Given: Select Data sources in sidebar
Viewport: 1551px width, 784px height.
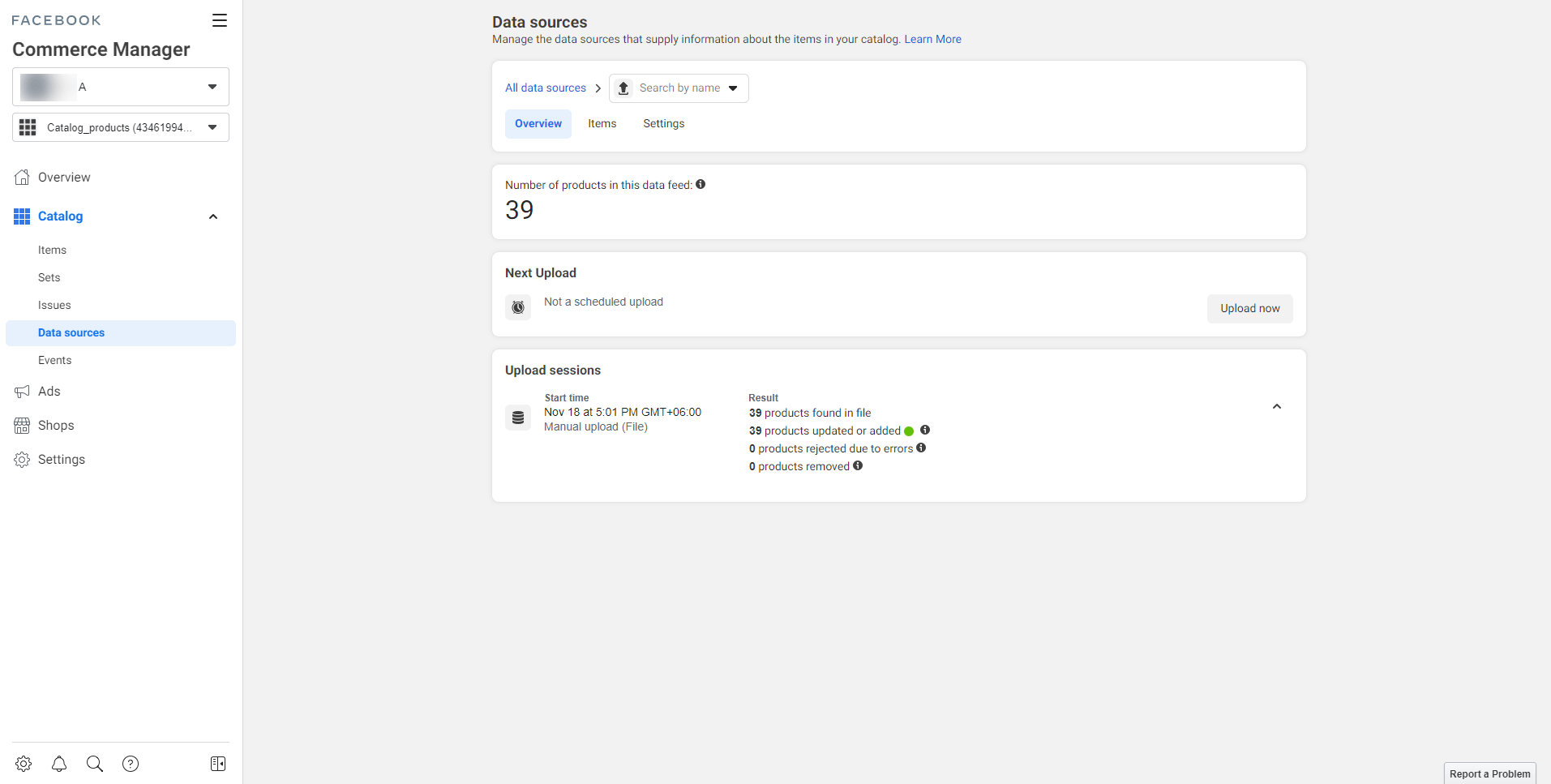Looking at the screenshot, I should [121, 333].
